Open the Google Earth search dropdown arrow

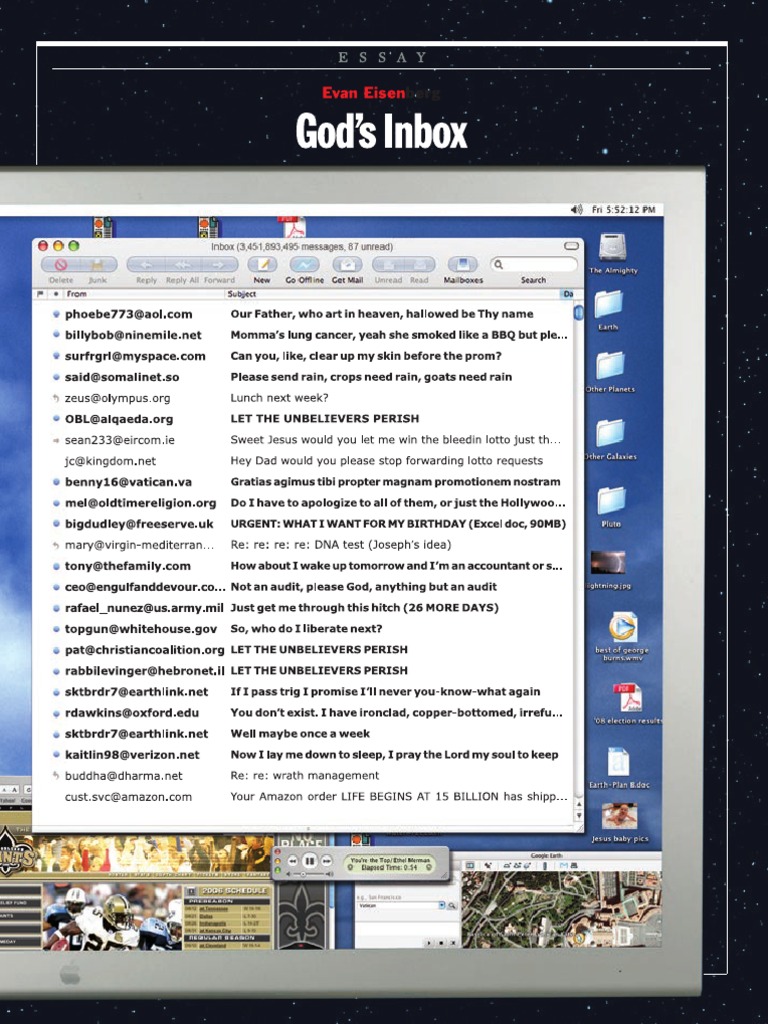point(442,906)
